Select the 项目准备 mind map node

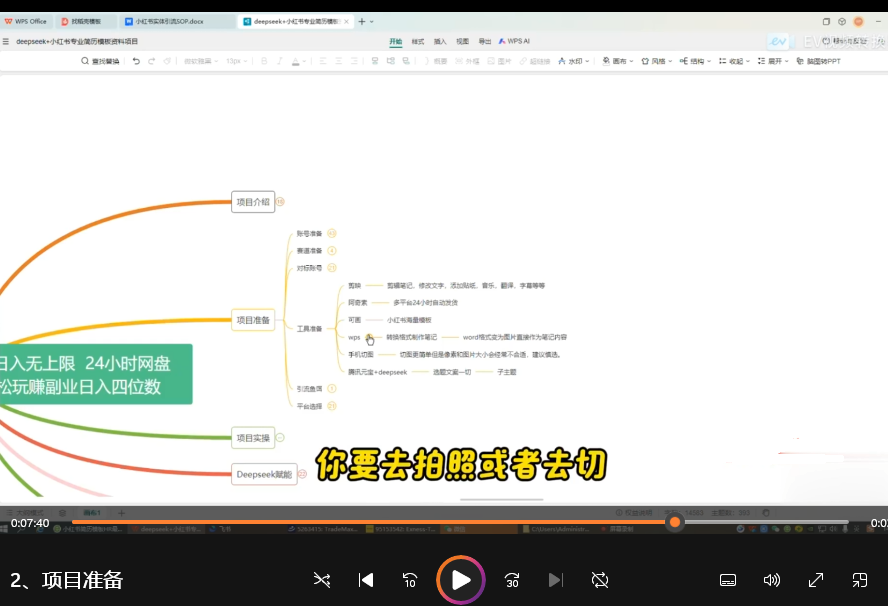[253, 320]
